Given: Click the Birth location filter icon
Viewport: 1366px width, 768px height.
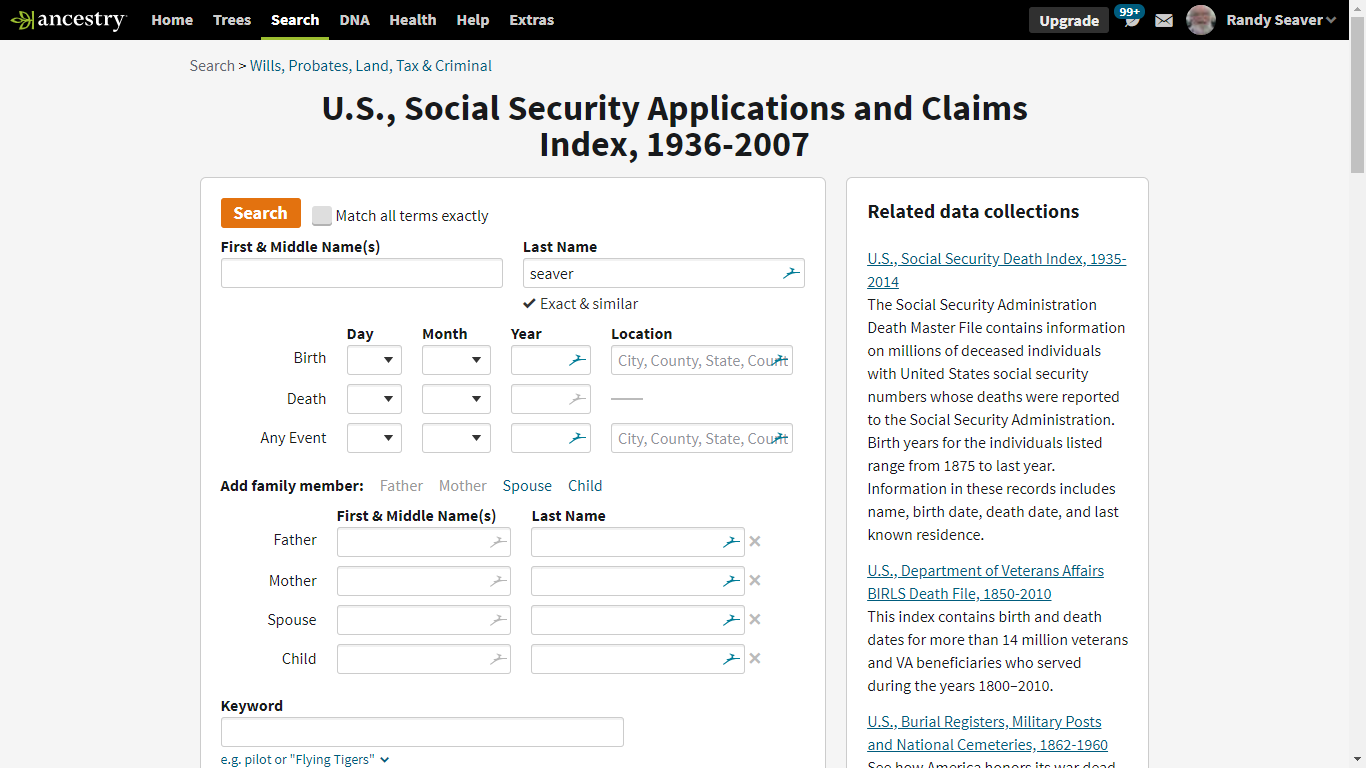Looking at the screenshot, I should click(x=780, y=360).
